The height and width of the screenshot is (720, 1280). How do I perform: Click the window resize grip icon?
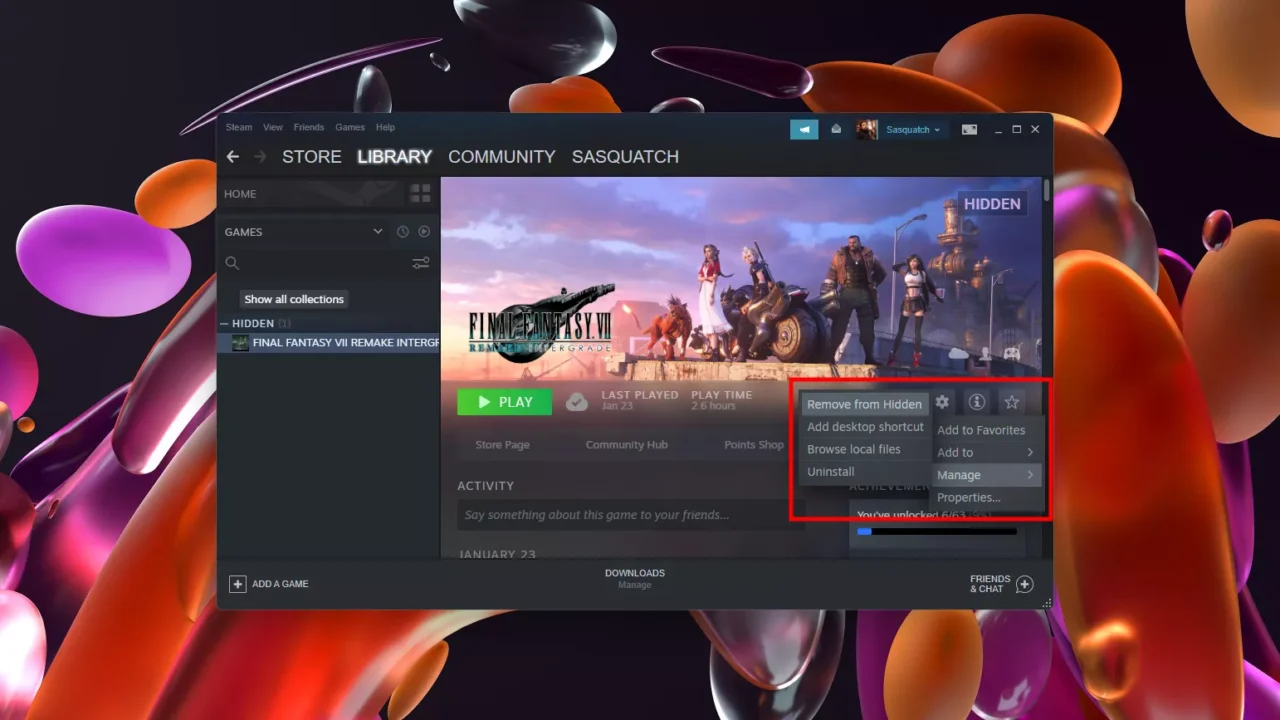tap(1047, 603)
